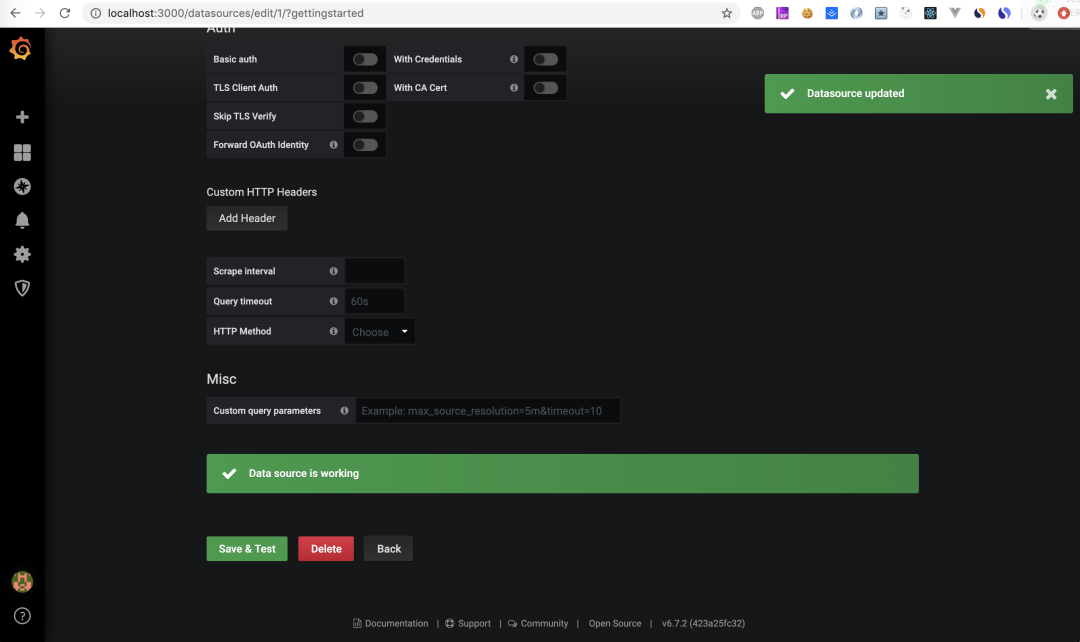The image size is (1080, 642).
Task: Click the Custom query parameters input field
Action: coord(488,411)
